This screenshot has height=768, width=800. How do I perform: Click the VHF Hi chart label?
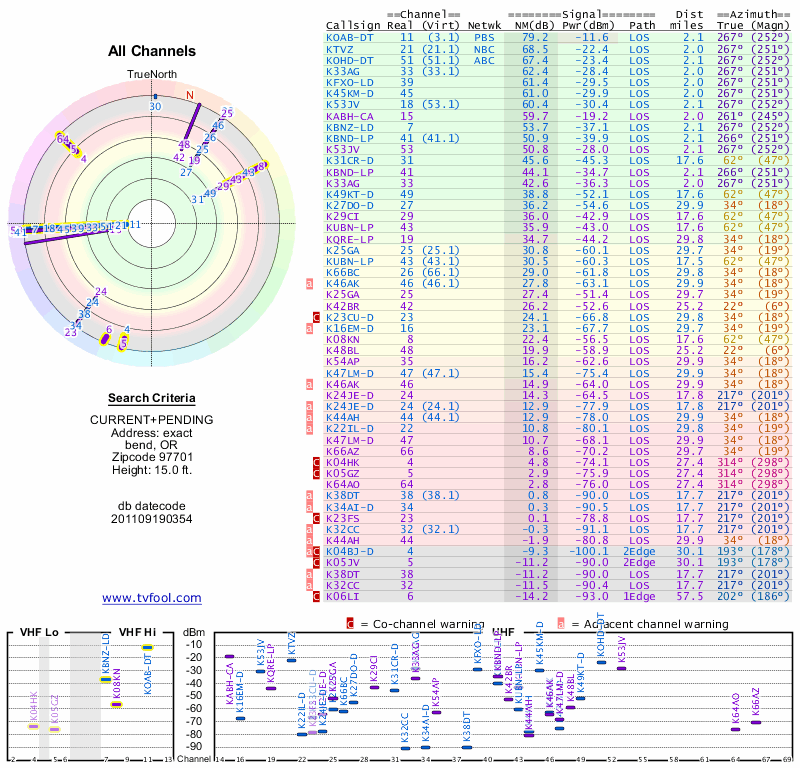point(137,632)
